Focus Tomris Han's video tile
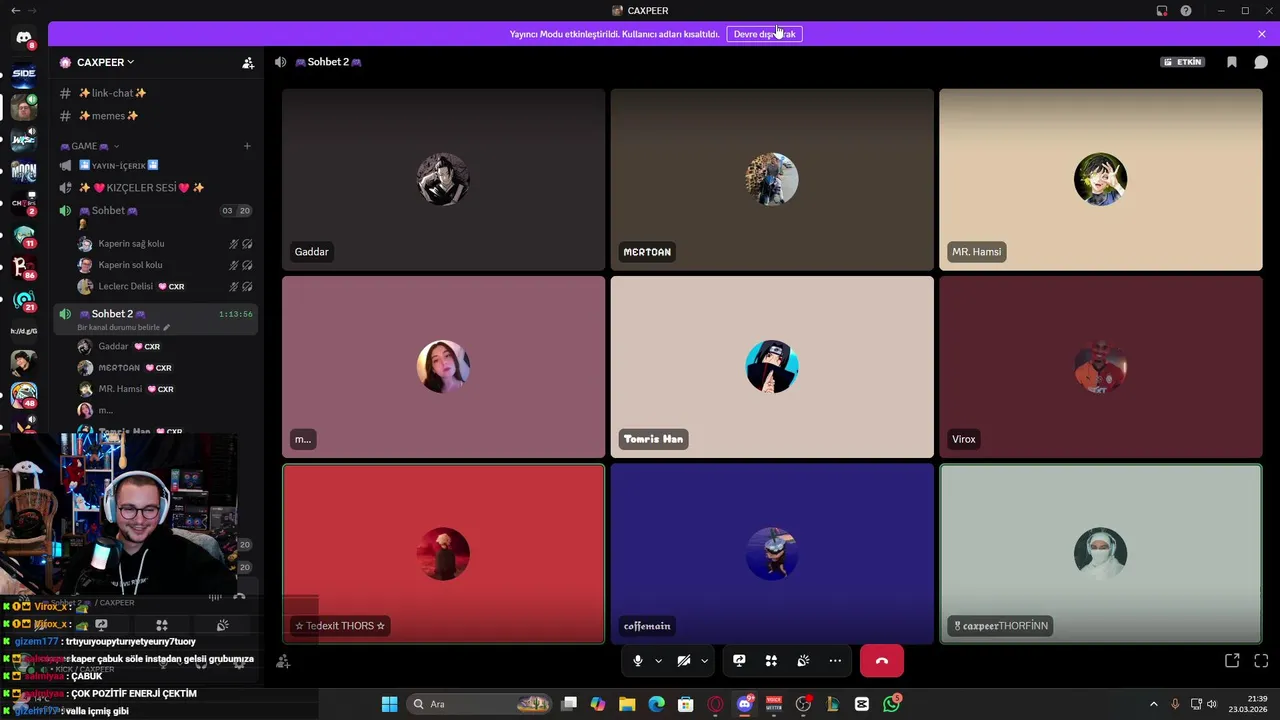This screenshot has height=720, width=1280. pyautogui.click(x=772, y=367)
